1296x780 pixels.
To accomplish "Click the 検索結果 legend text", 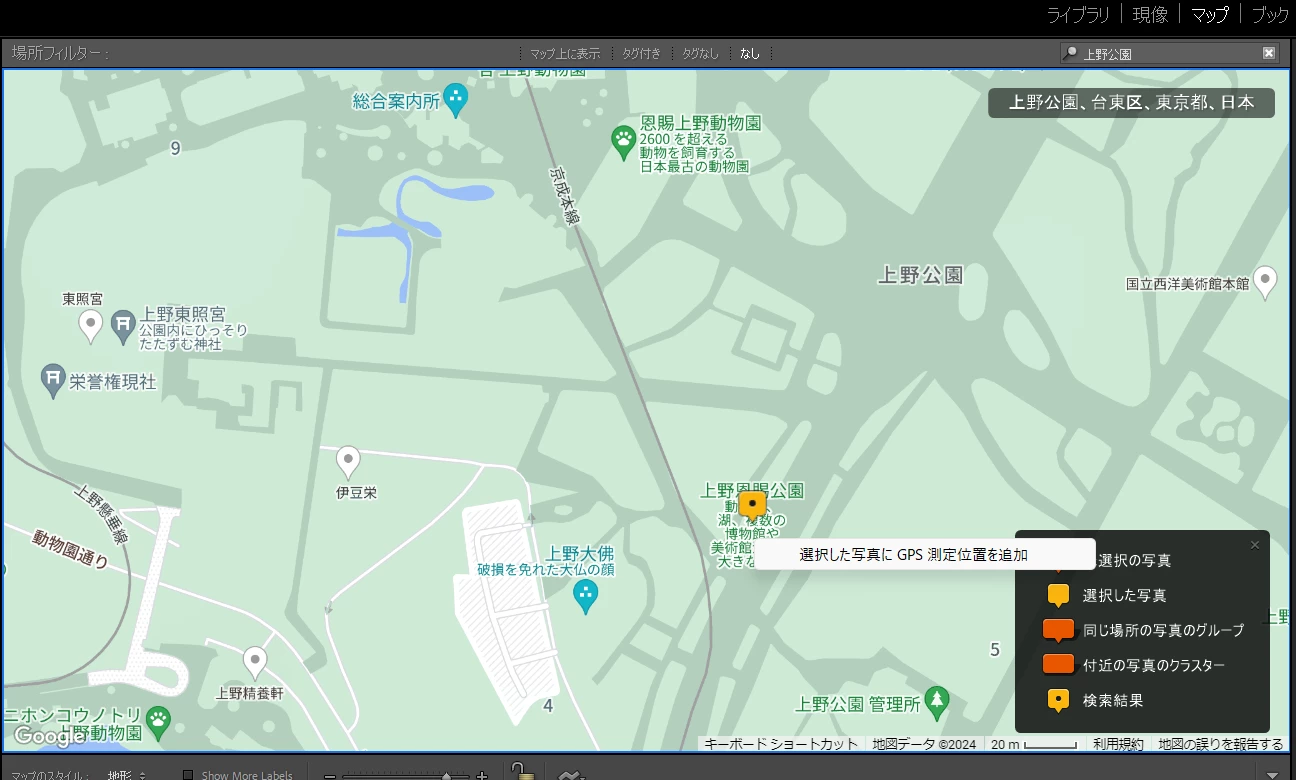I will click(1113, 701).
